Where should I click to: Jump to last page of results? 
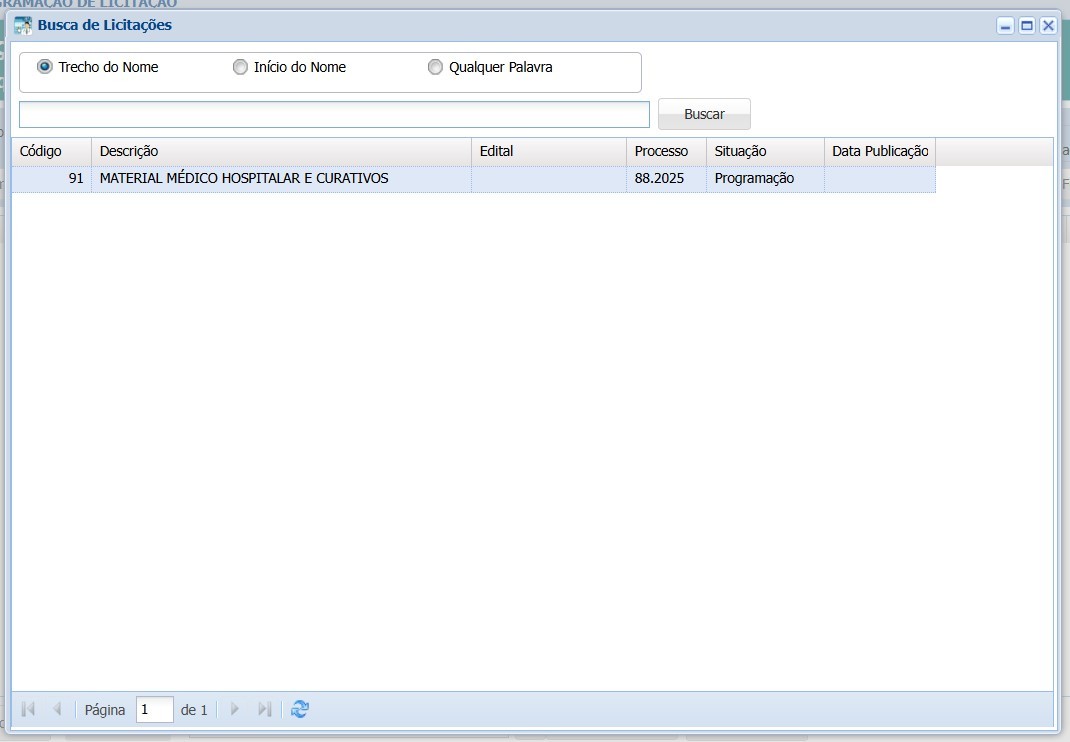pos(264,709)
